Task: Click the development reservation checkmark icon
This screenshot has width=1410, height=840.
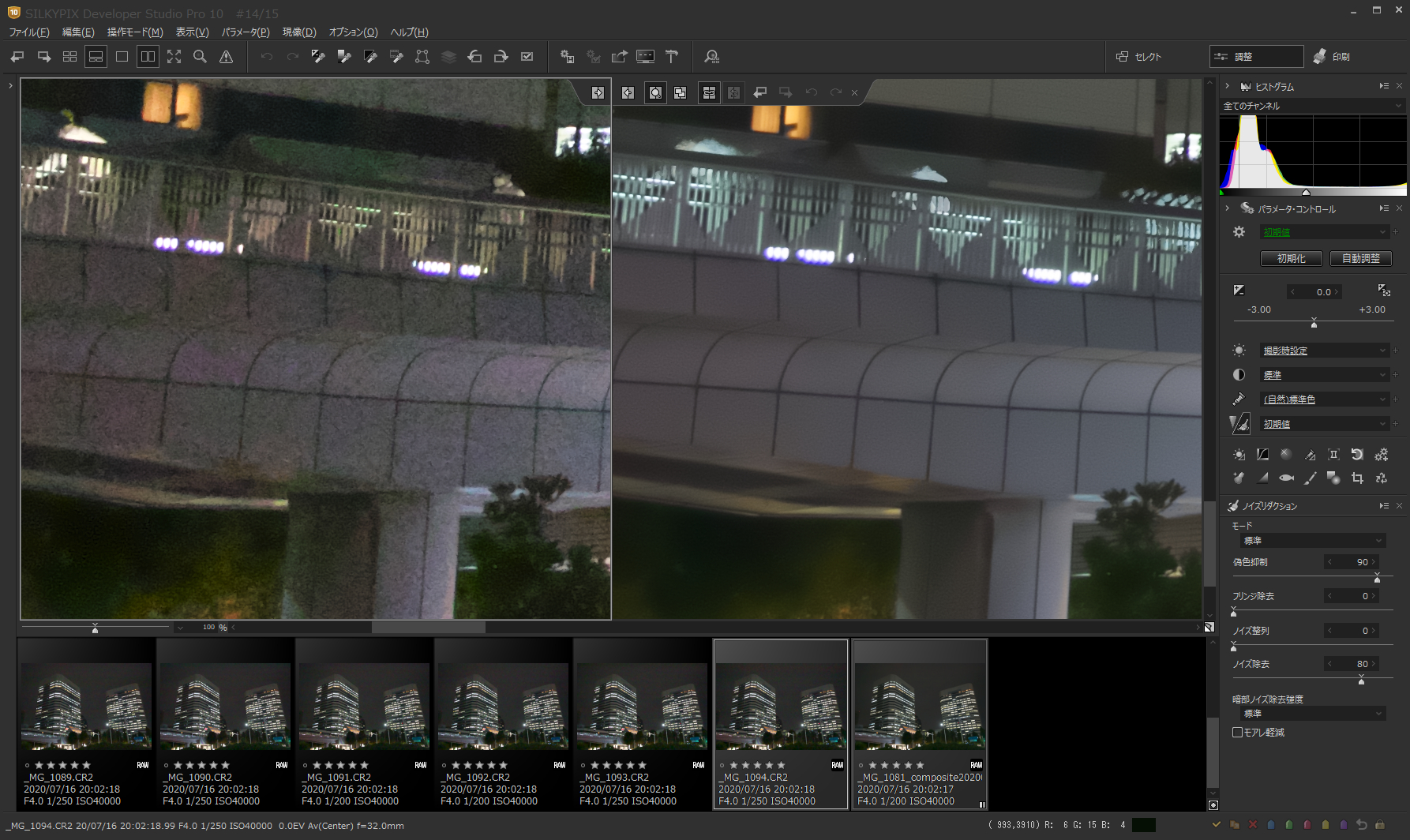Action: [527, 57]
